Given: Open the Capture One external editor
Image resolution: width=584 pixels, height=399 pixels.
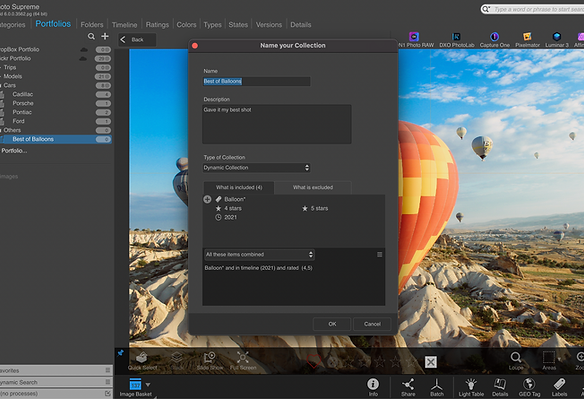Looking at the screenshot, I should point(494,40).
